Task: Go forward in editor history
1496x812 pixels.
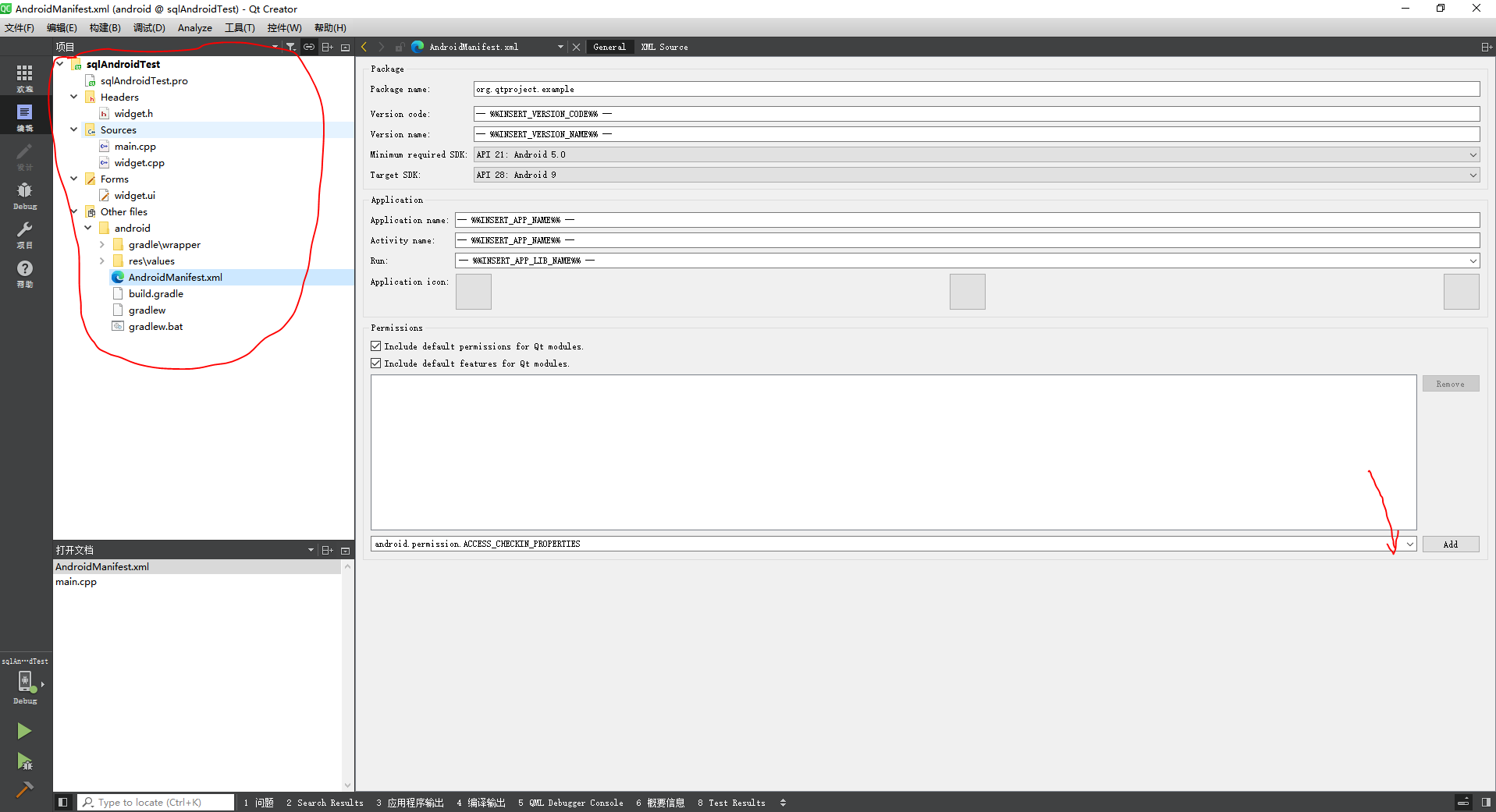Action: 381,47
